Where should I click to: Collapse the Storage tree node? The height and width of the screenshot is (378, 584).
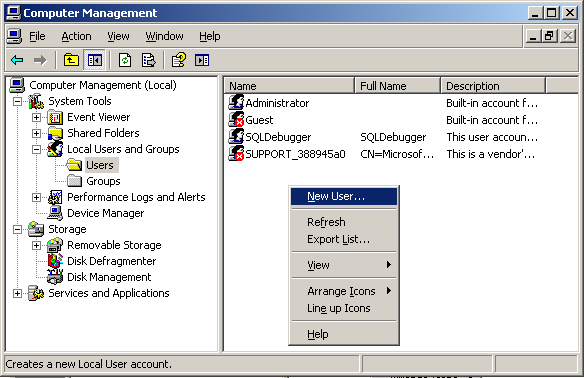(17, 229)
